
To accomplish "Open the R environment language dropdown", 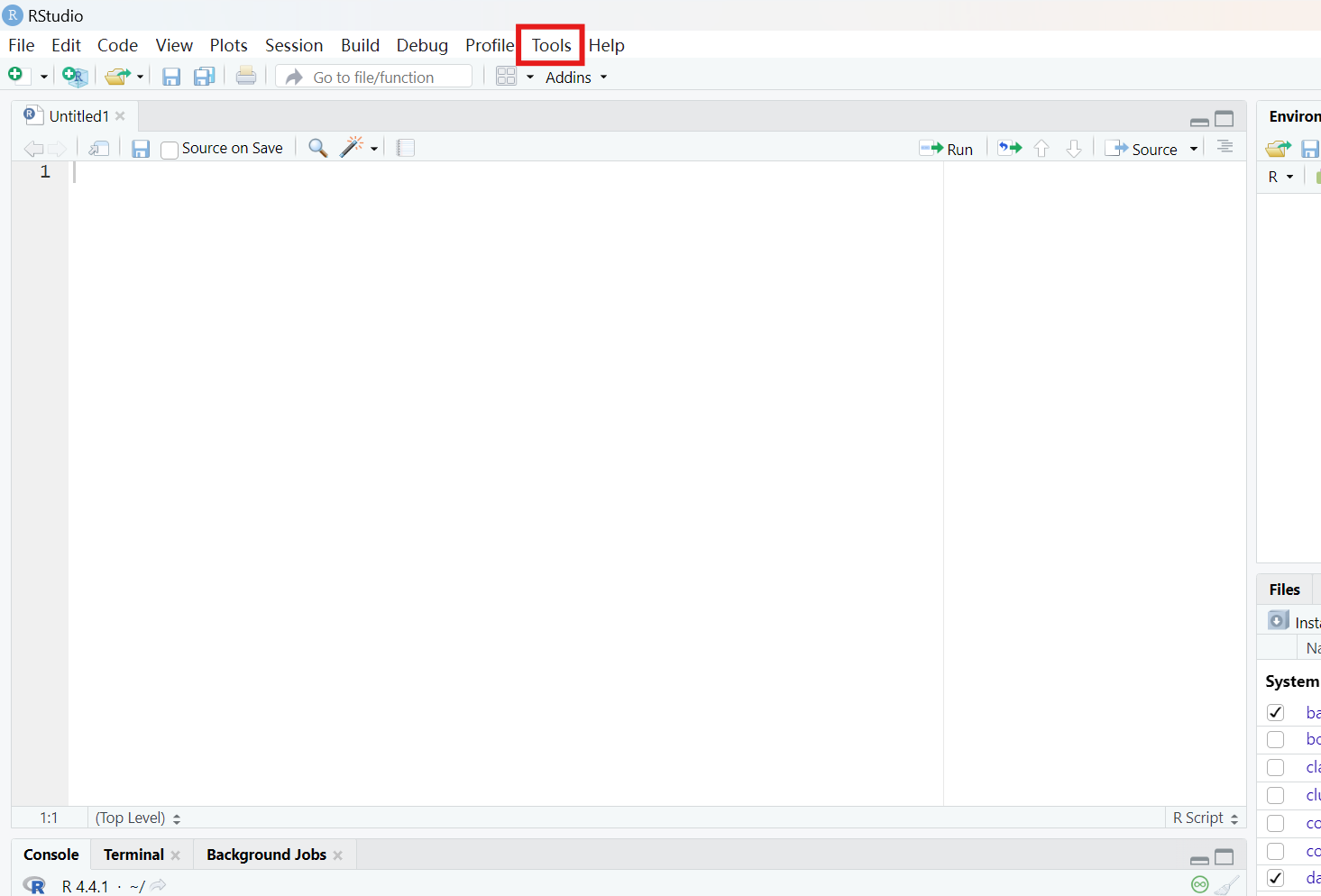I will (1280, 177).
